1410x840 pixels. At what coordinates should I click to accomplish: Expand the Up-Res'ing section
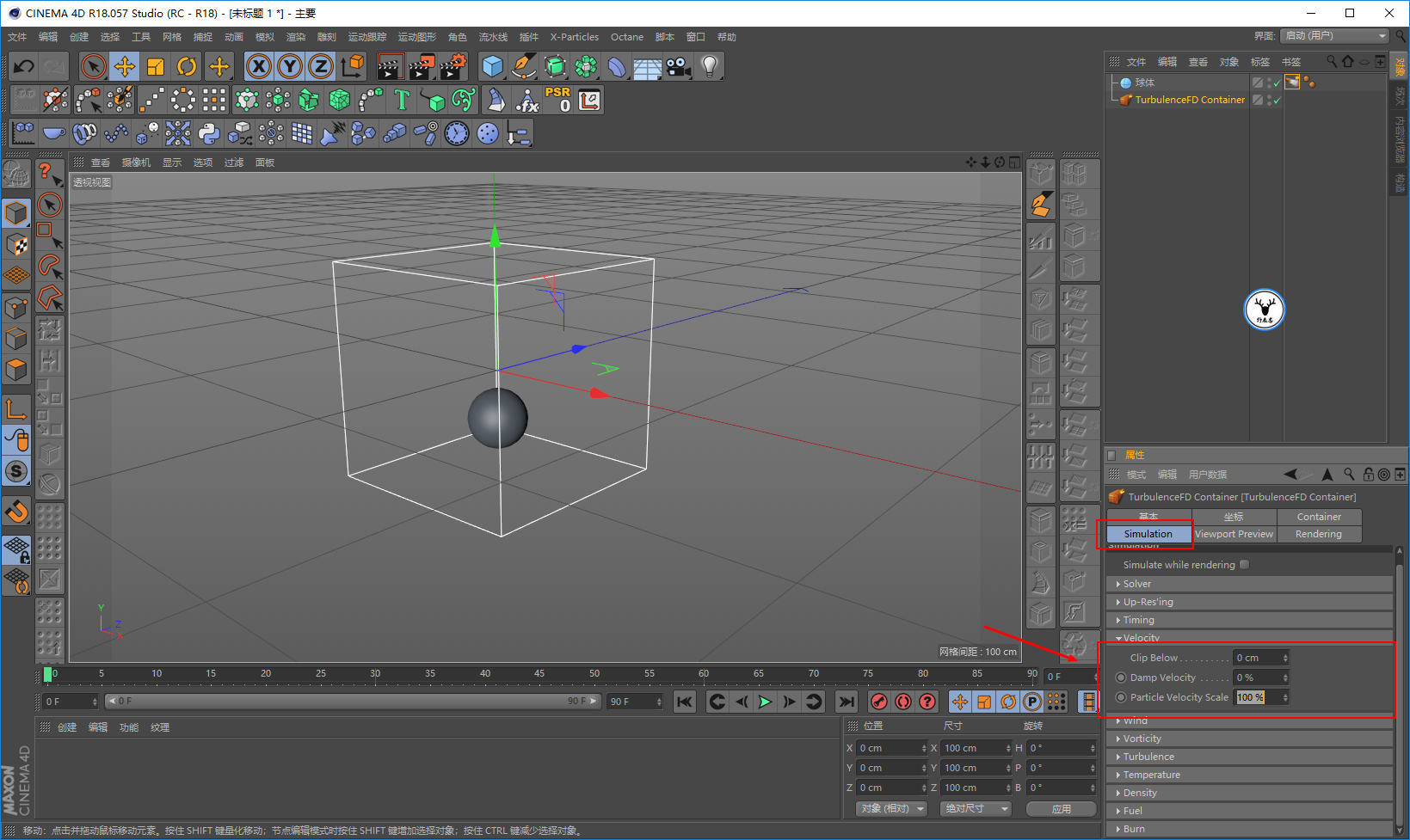pos(1249,602)
